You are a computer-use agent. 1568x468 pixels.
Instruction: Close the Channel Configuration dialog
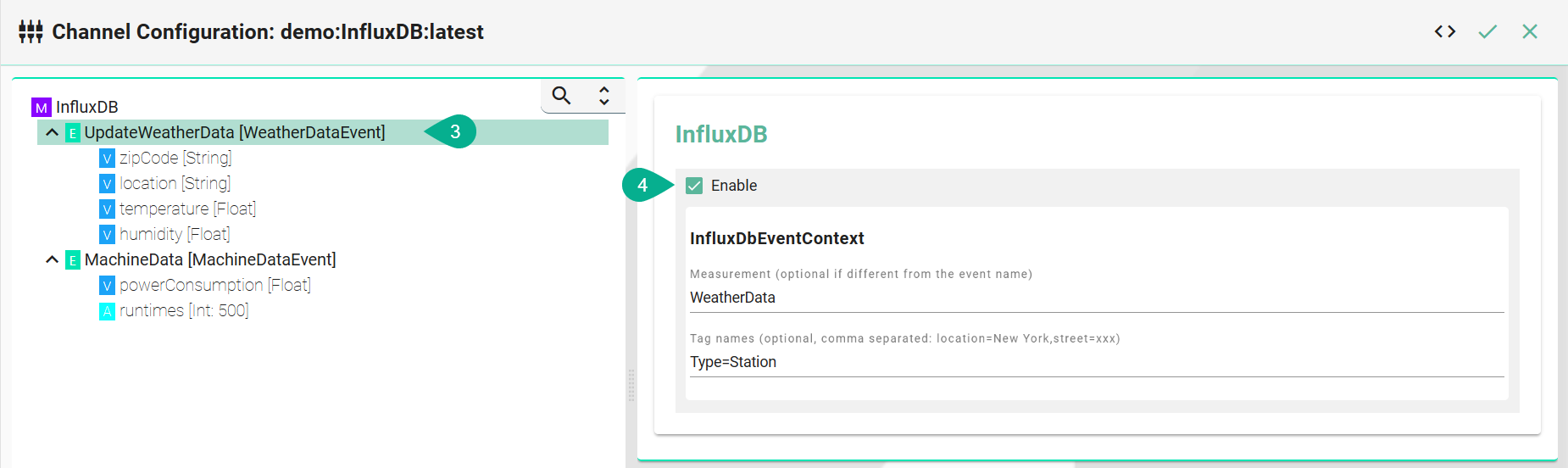[x=1529, y=31]
